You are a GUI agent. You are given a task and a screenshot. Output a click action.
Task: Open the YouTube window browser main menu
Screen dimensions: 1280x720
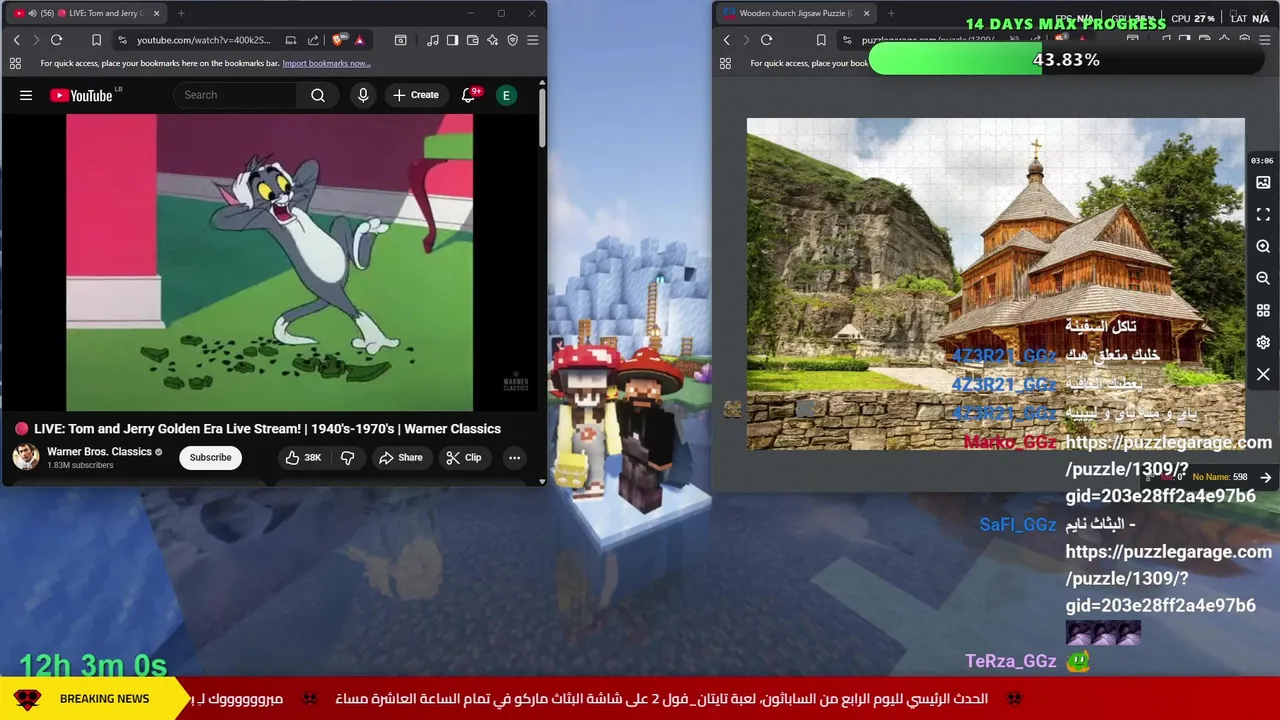(532, 40)
